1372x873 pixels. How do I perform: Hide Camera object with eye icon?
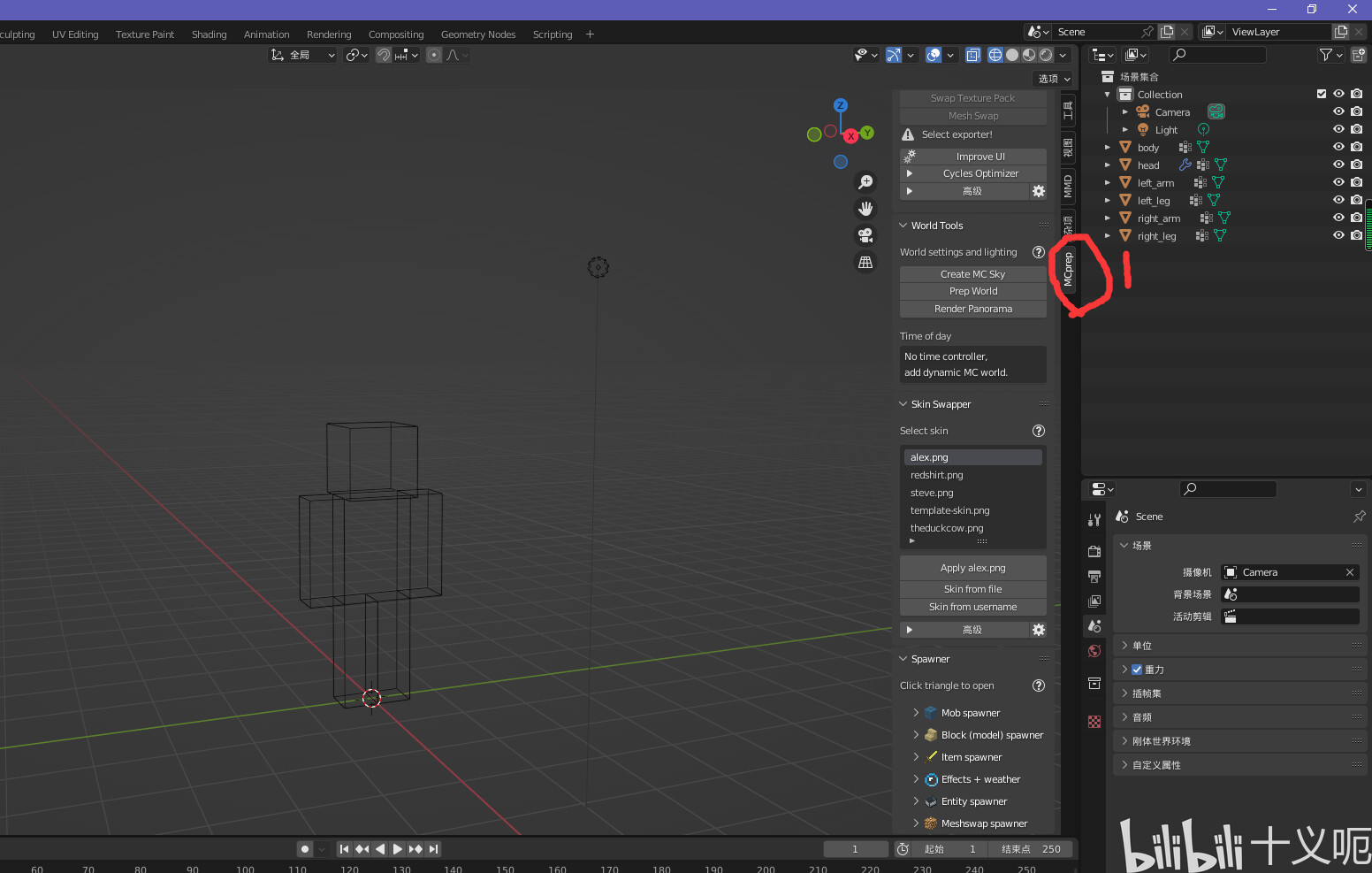pyautogui.click(x=1338, y=111)
